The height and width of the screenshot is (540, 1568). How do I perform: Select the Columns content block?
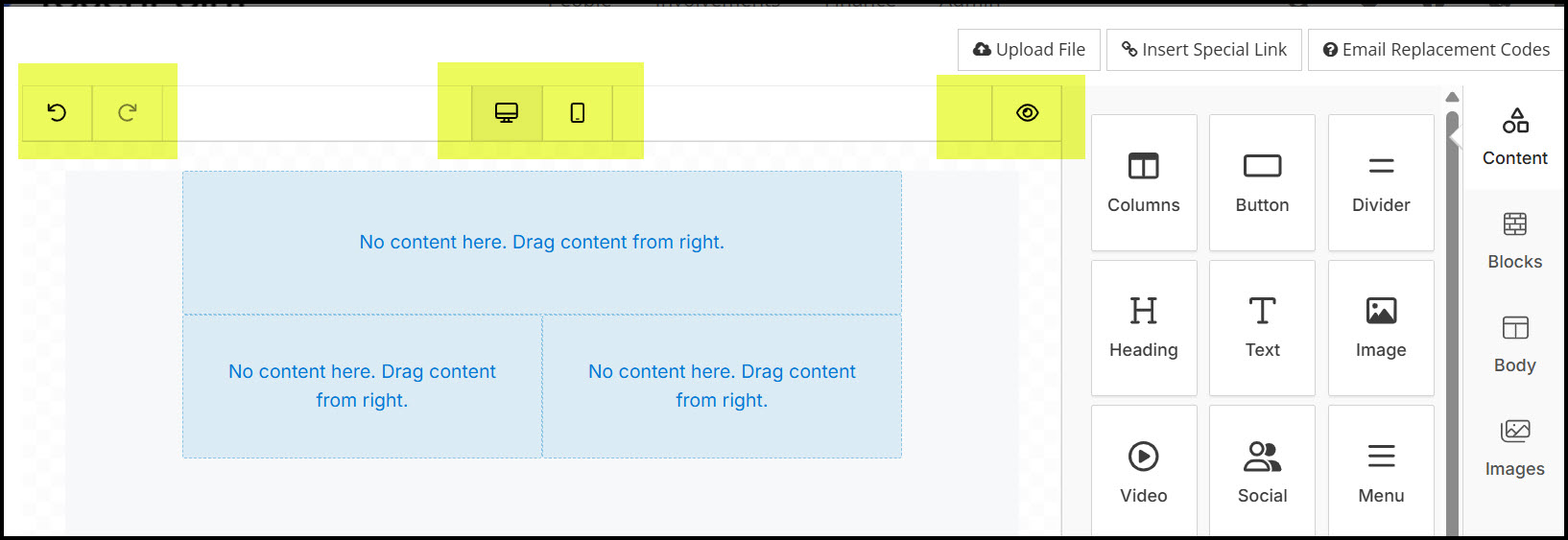1144,182
